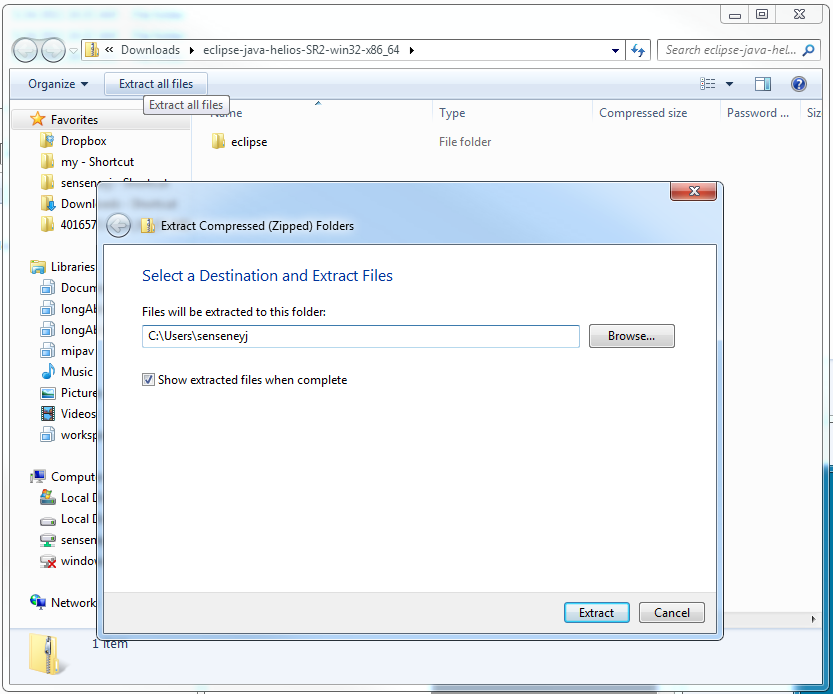This screenshot has height=694, width=833.
Task: Open the Dropbox favorites folder icon
Action: pos(47,141)
